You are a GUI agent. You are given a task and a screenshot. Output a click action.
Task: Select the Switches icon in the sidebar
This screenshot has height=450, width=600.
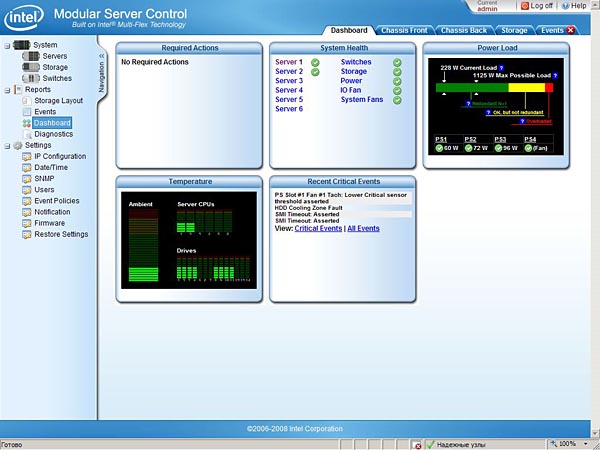coord(30,78)
